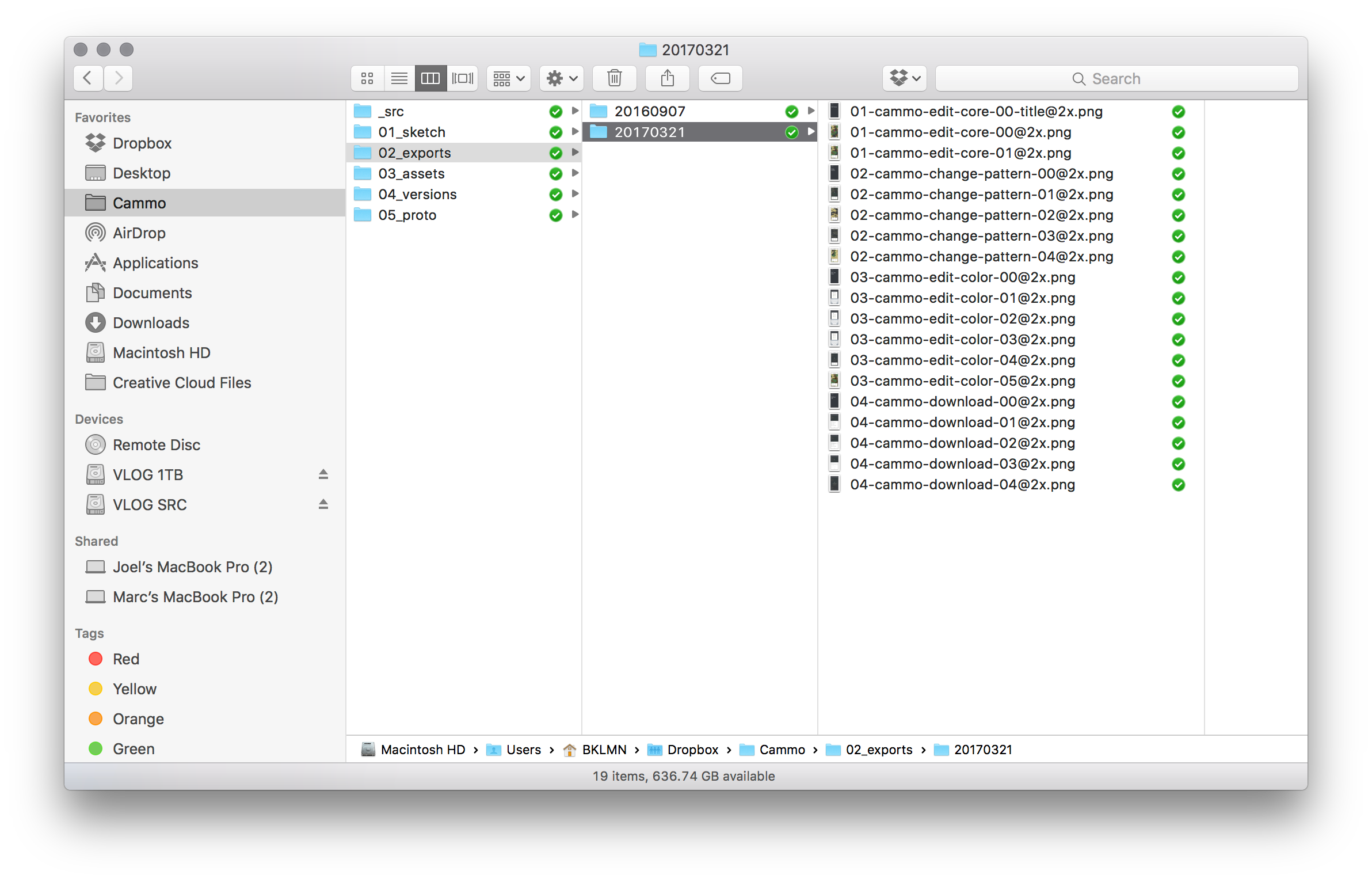This screenshot has width=1372, height=882.
Task: Click the Edit Tags toolbar icon
Action: (720, 78)
